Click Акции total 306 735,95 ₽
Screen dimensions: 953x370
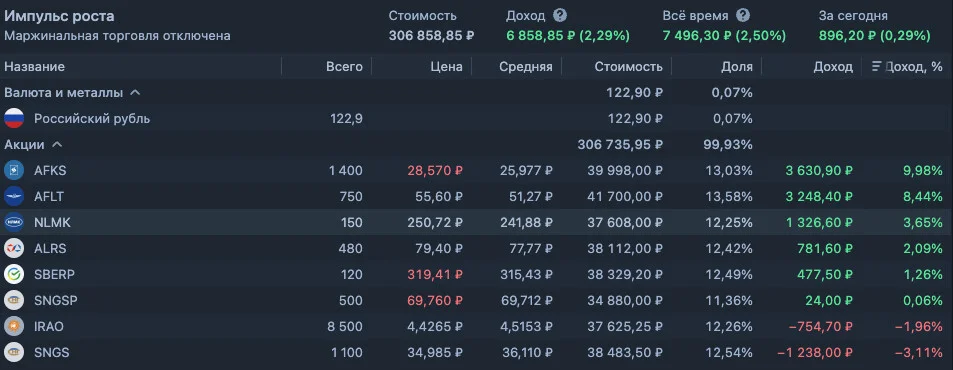tap(620, 145)
